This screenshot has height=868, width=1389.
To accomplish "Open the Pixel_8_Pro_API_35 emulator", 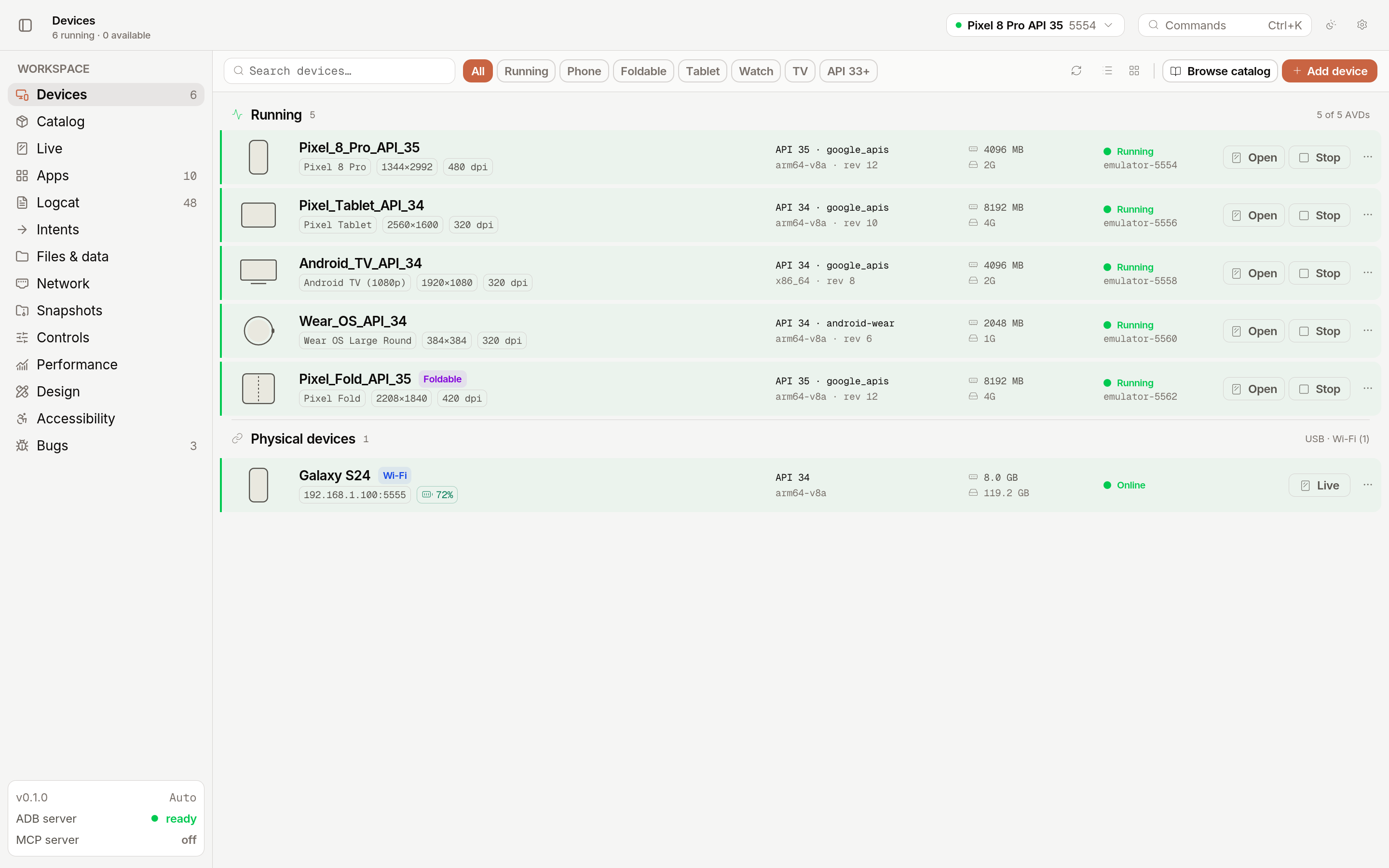I will point(1254,157).
